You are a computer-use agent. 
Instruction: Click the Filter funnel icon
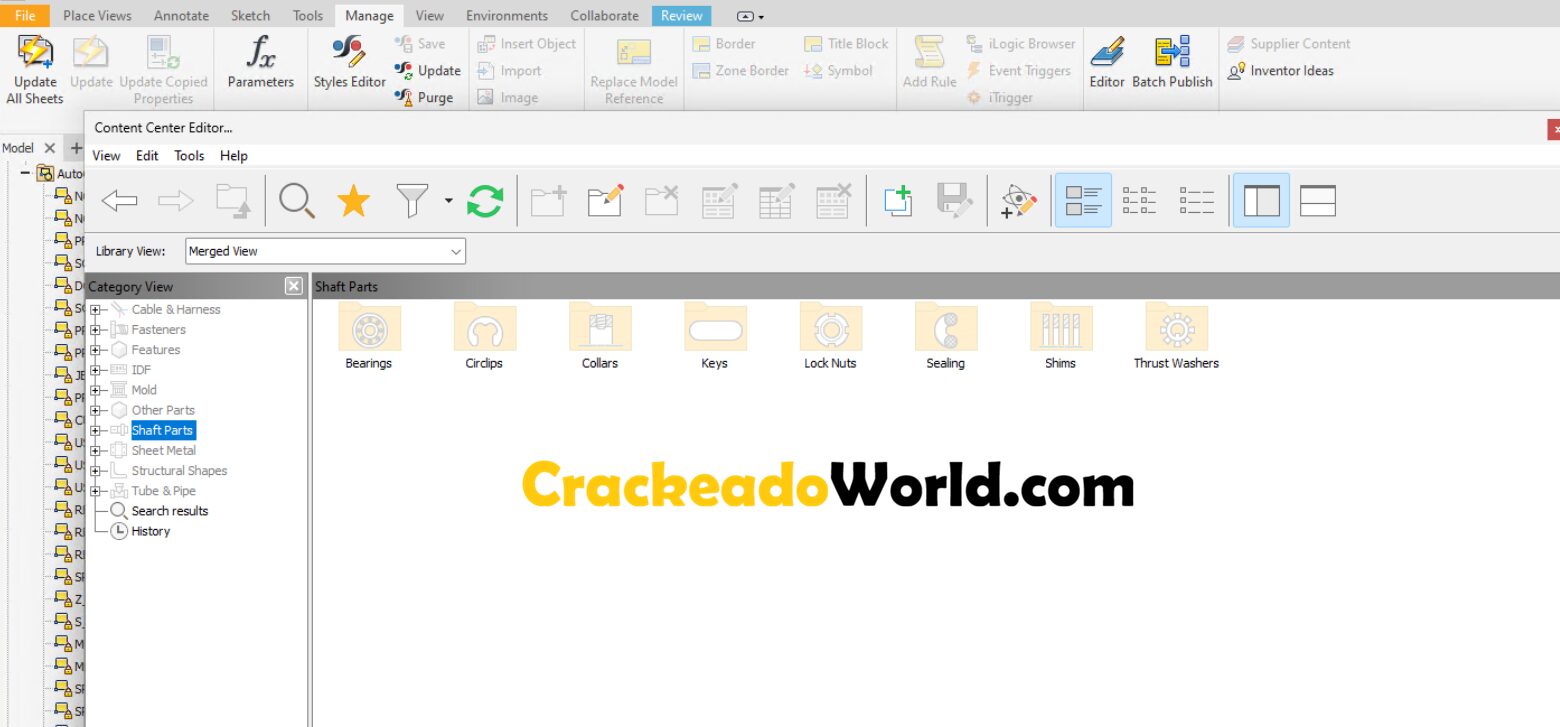(x=412, y=201)
